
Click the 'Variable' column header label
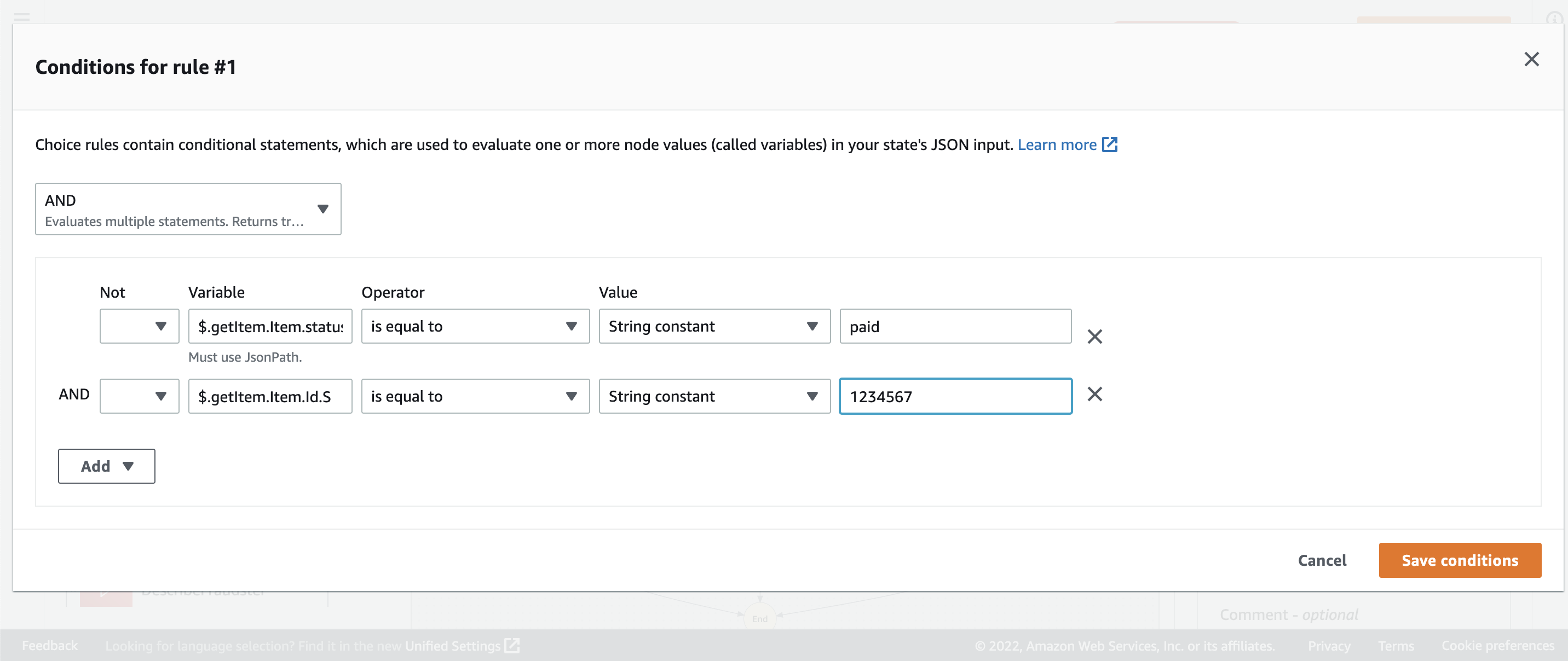[x=216, y=293]
